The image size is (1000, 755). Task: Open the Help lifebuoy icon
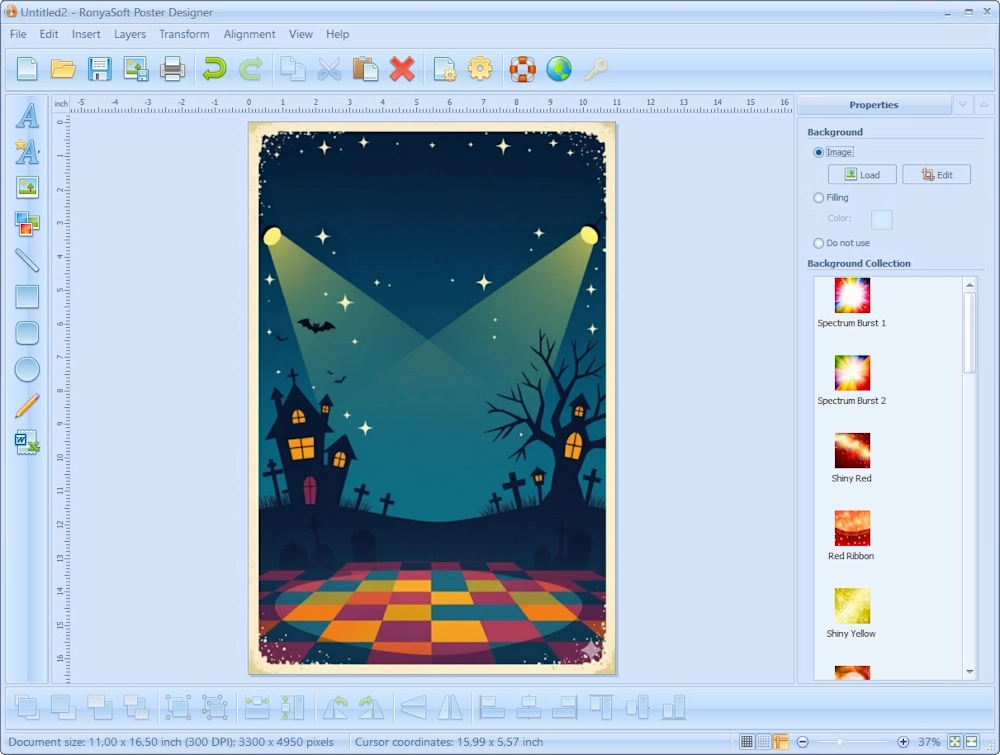[x=522, y=69]
